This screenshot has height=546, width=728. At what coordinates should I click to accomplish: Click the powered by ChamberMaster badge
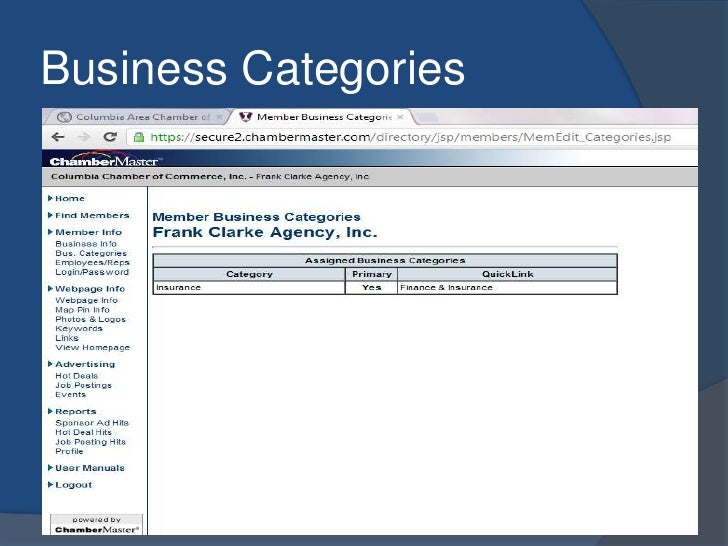[97, 525]
